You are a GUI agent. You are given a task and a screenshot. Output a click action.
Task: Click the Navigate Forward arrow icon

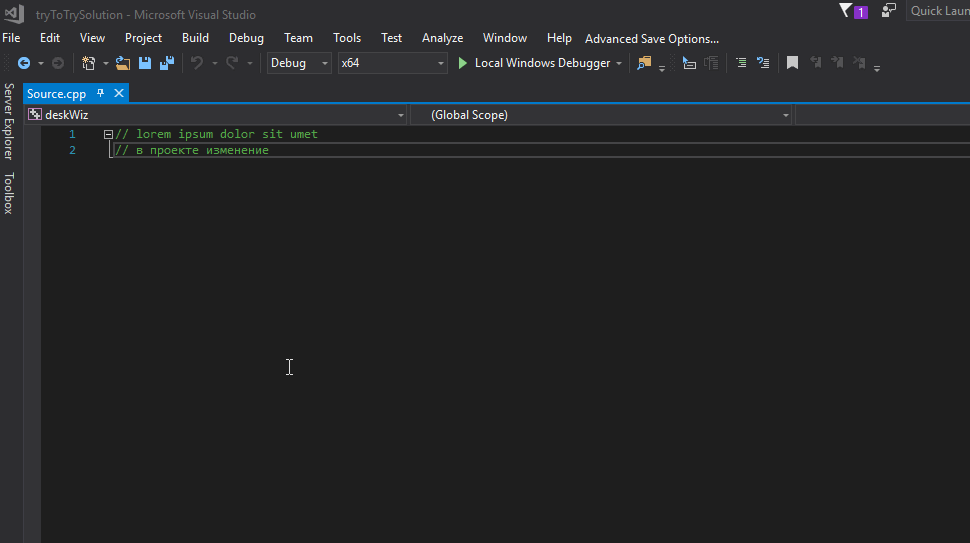tap(58, 63)
